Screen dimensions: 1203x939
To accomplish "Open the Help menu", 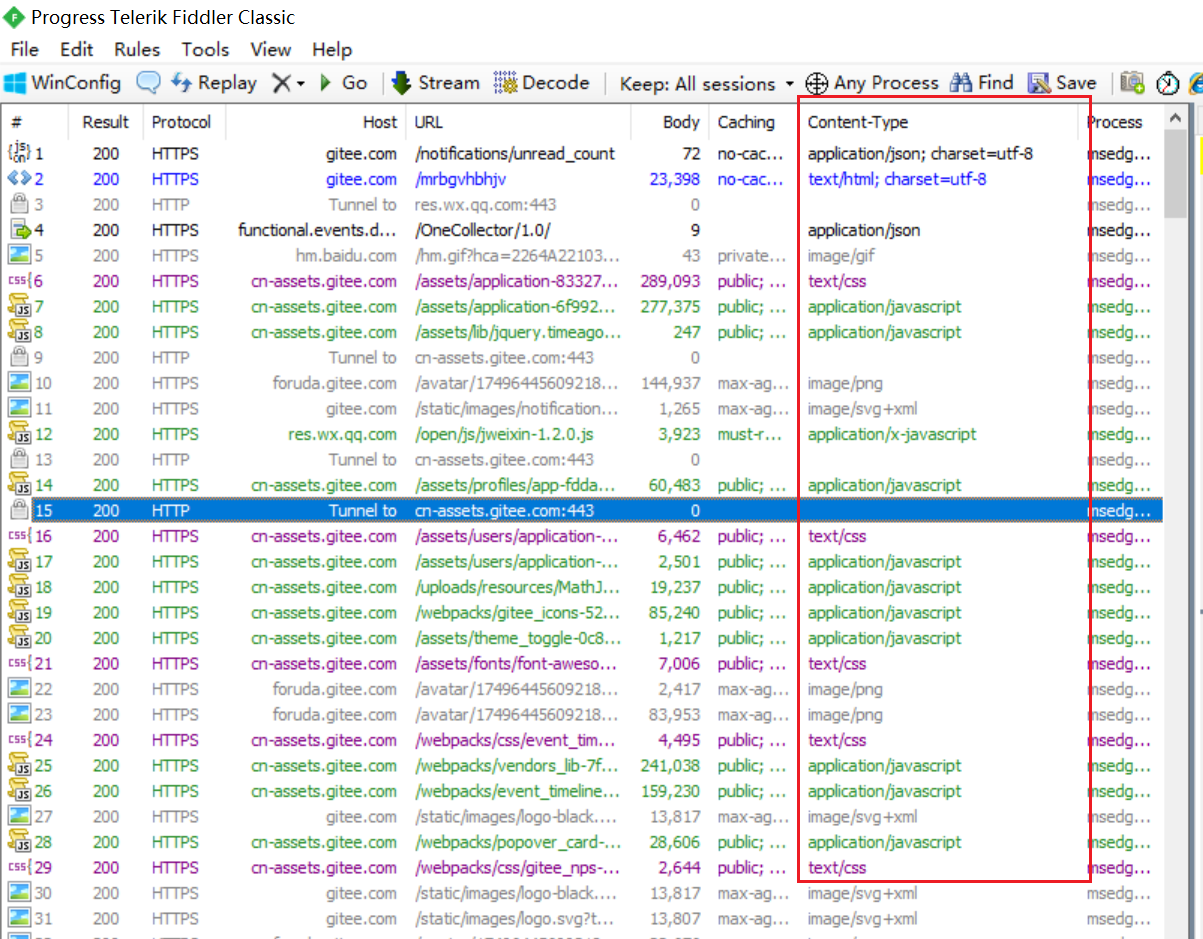I will [x=332, y=49].
